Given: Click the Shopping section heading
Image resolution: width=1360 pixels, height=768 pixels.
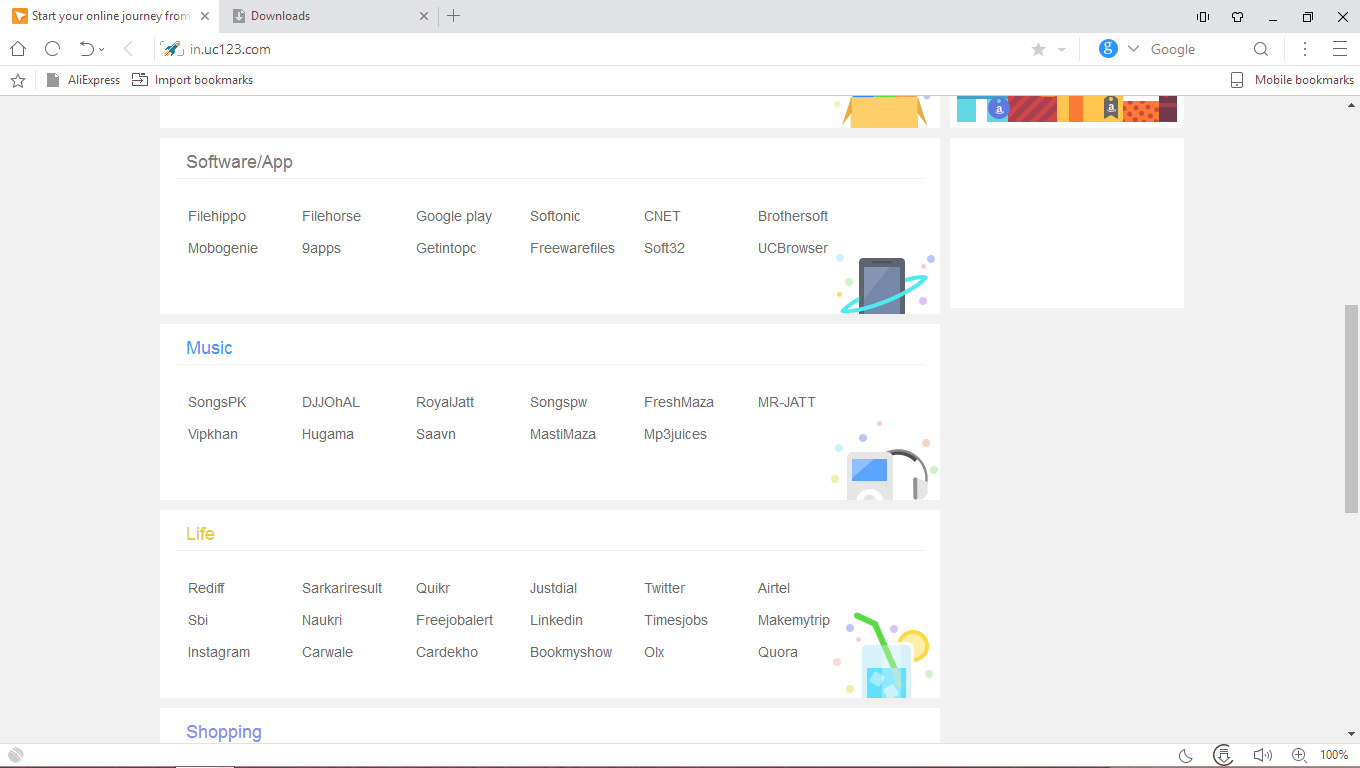Looking at the screenshot, I should [x=224, y=732].
